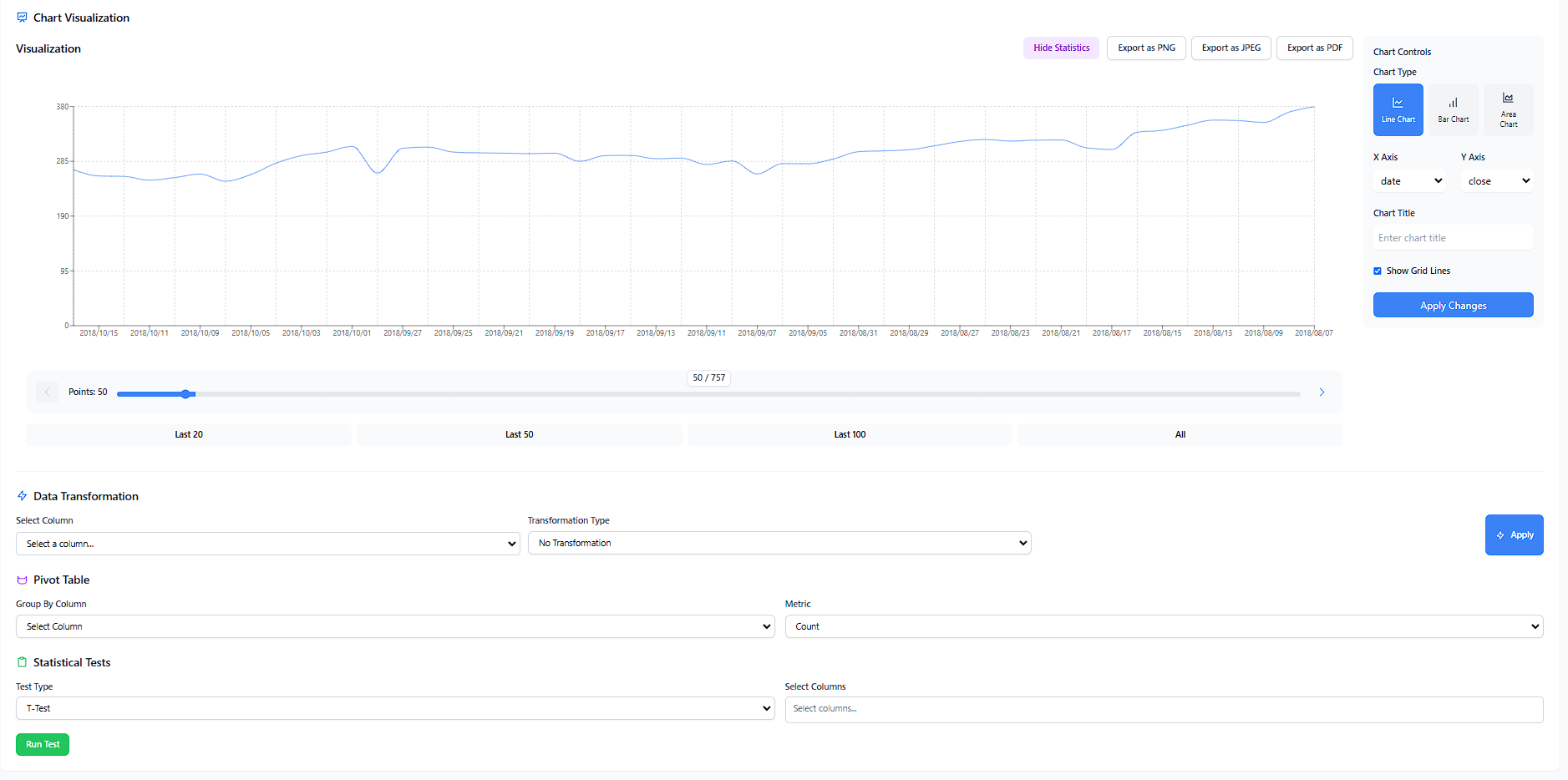The width and height of the screenshot is (1568, 780).
Task: Click the 2018/08/07 x-axis label
Action: [x=1313, y=333]
